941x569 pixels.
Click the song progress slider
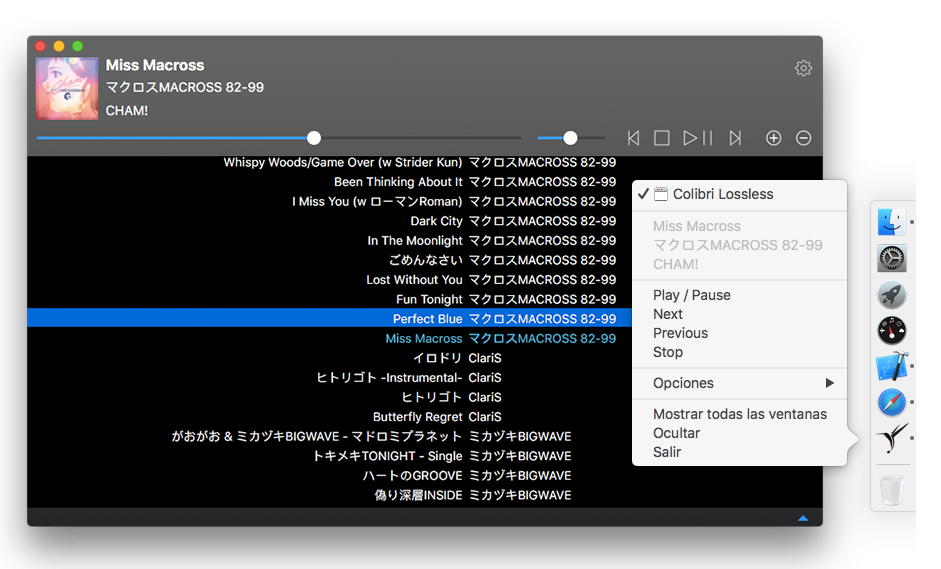[278, 138]
